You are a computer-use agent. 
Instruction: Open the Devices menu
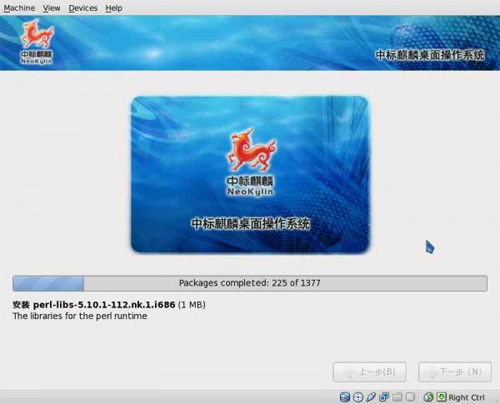[83, 8]
